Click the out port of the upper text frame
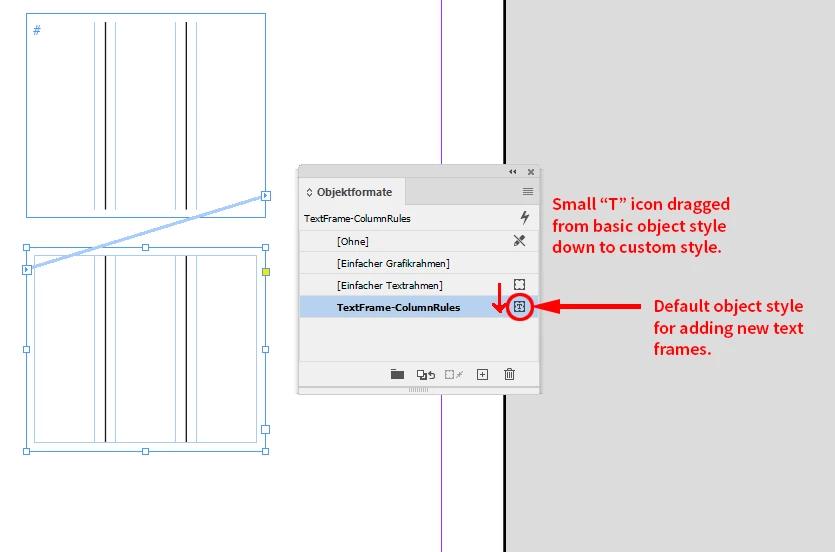The height and width of the screenshot is (552, 835). 266,196
